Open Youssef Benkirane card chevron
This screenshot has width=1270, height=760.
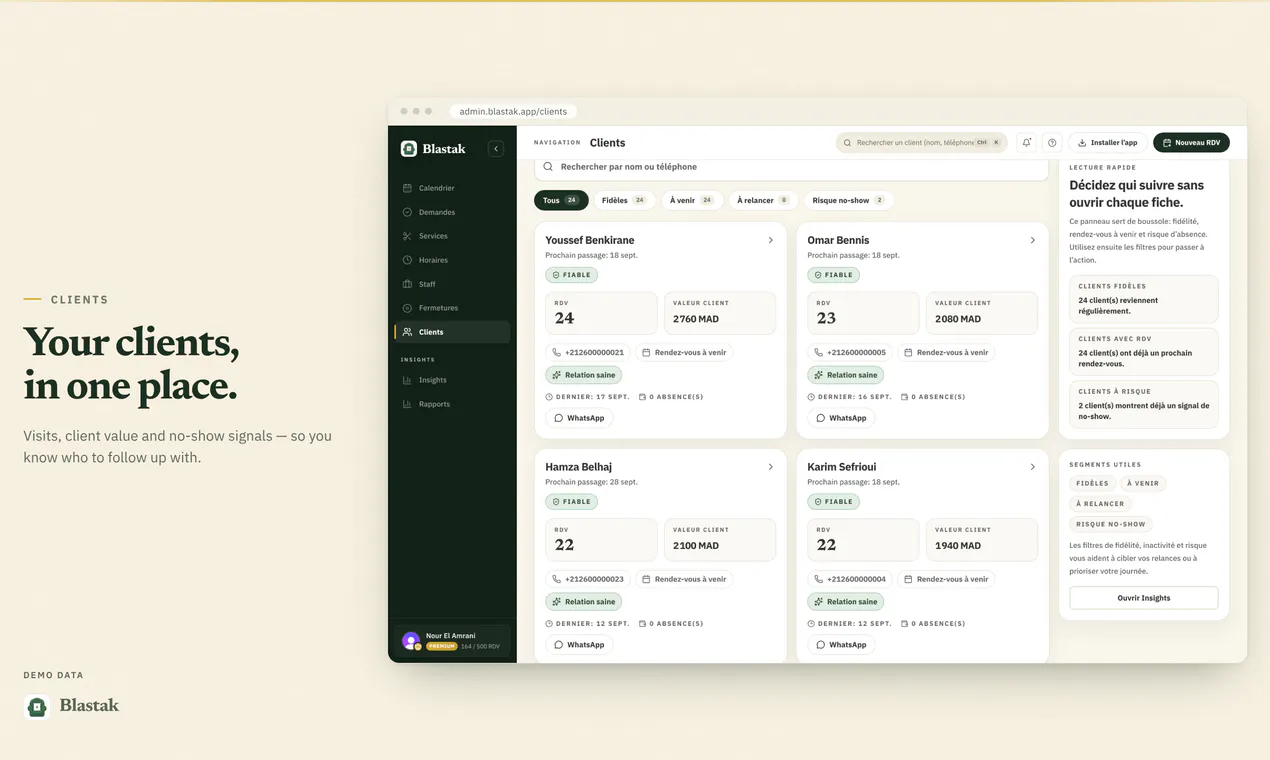pyautogui.click(x=770, y=240)
